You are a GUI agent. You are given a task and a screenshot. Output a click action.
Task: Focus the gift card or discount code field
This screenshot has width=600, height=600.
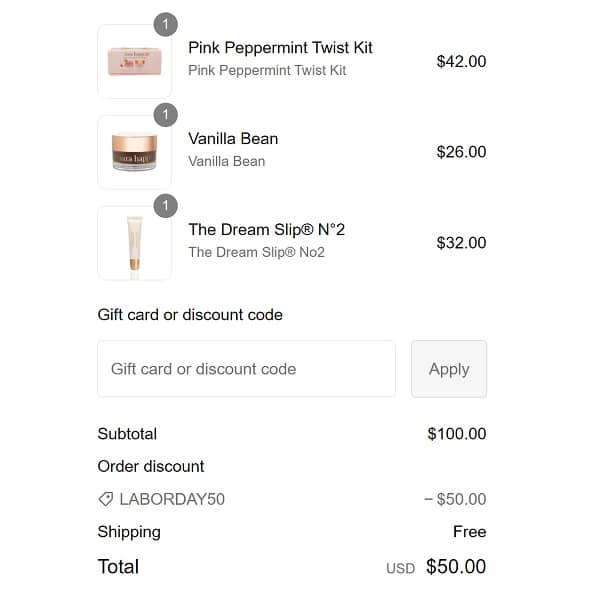(246, 369)
